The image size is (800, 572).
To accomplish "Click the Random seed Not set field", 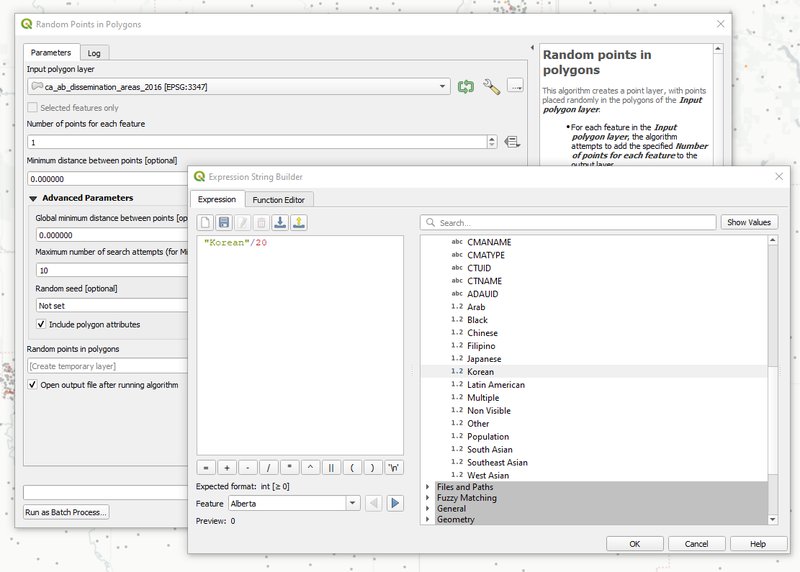I will (112, 306).
